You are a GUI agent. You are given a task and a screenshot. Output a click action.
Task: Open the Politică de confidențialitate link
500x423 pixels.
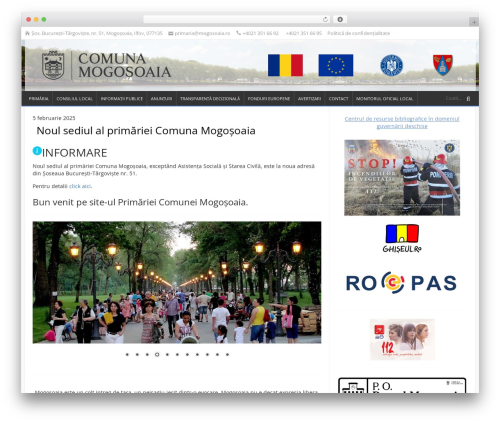358,33
